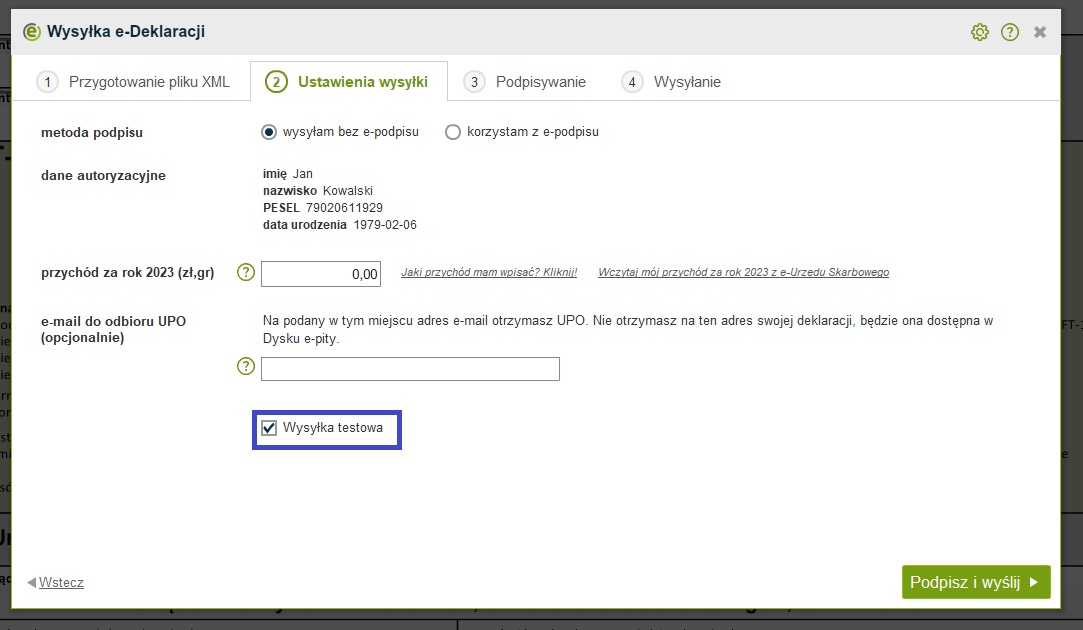Screen dimensions: 1083x630
Task: Click the 'Wysyłka e-Deklaracji' dialog title
Action: coord(126,32)
